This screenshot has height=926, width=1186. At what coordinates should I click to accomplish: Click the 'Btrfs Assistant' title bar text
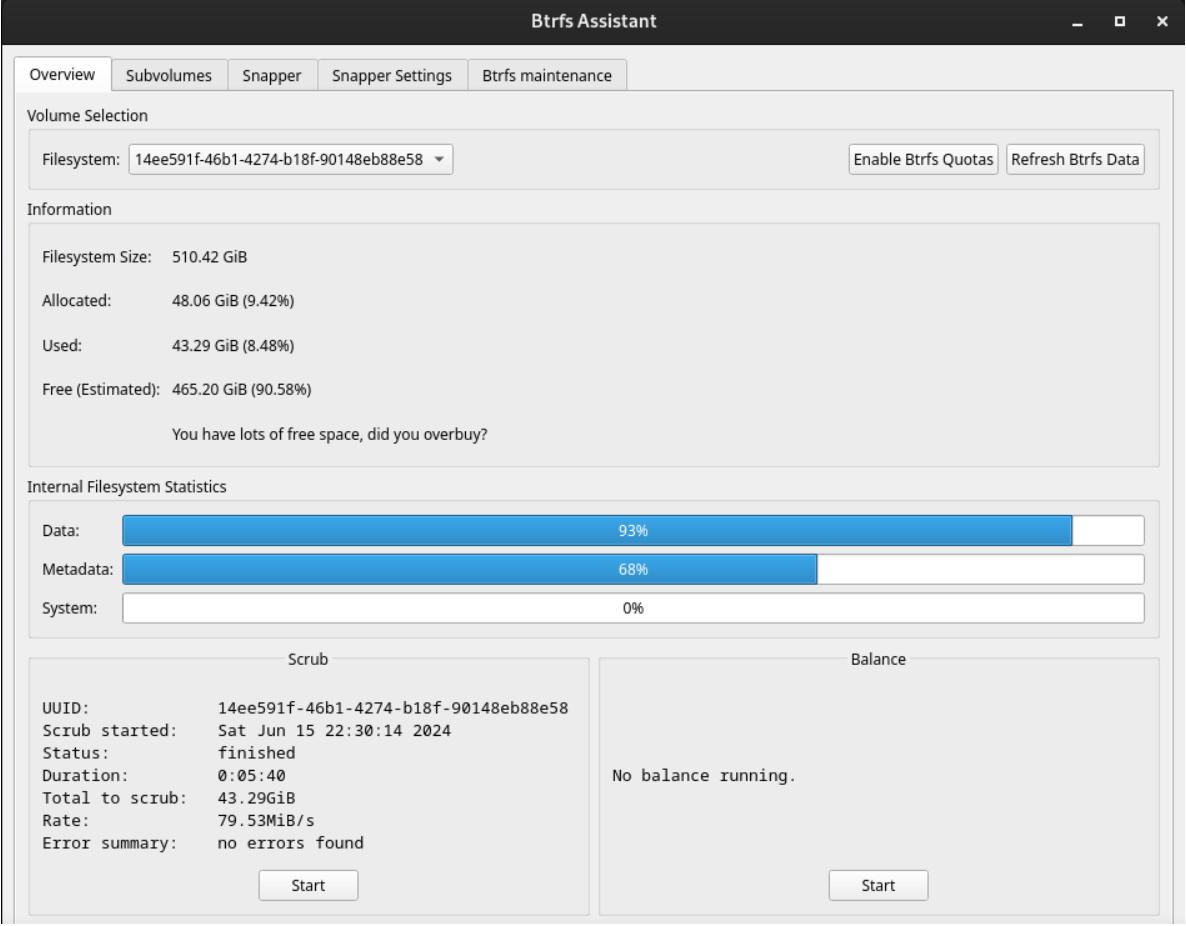[593, 22]
